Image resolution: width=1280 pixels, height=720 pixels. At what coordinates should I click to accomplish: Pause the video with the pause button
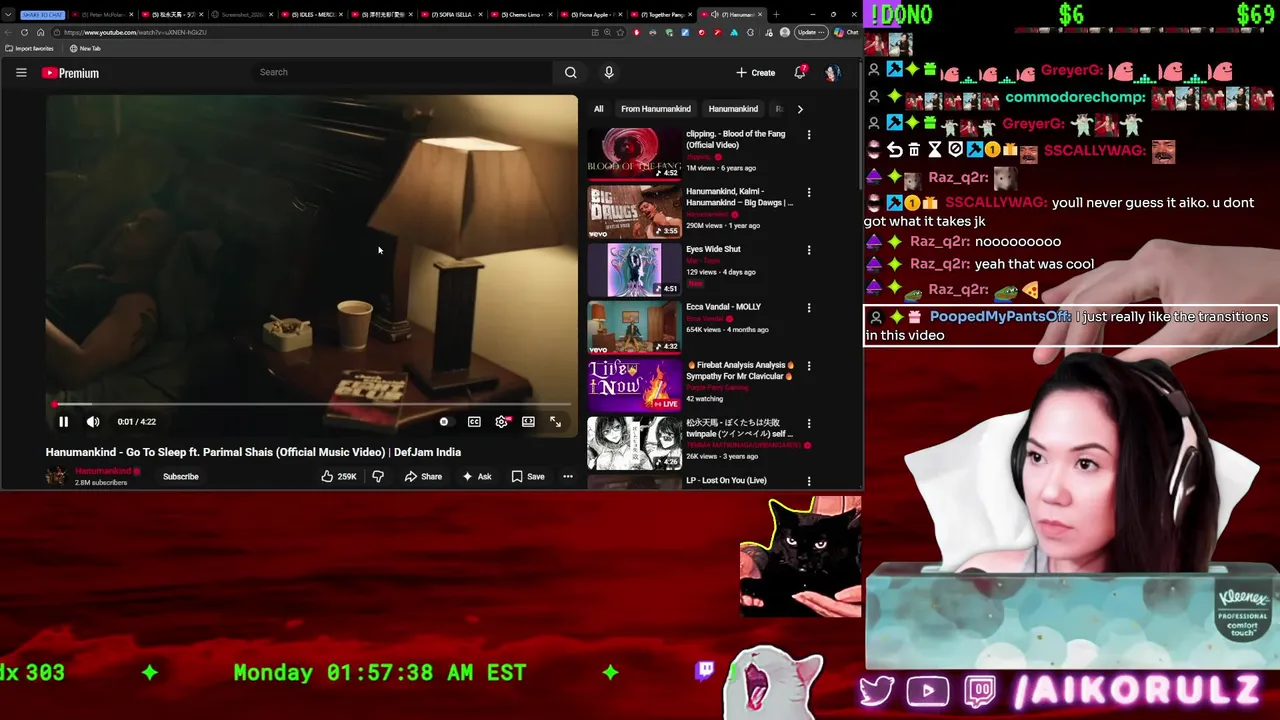click(x=63, y=422)
